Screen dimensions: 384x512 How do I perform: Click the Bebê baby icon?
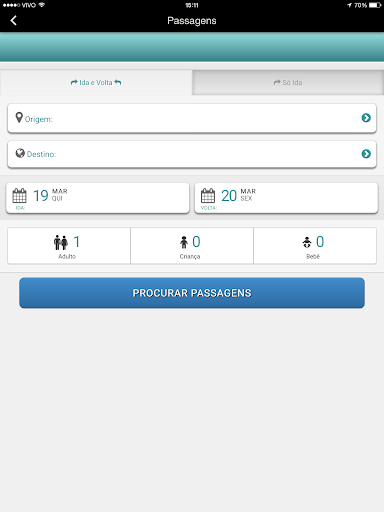click(307, 242)
